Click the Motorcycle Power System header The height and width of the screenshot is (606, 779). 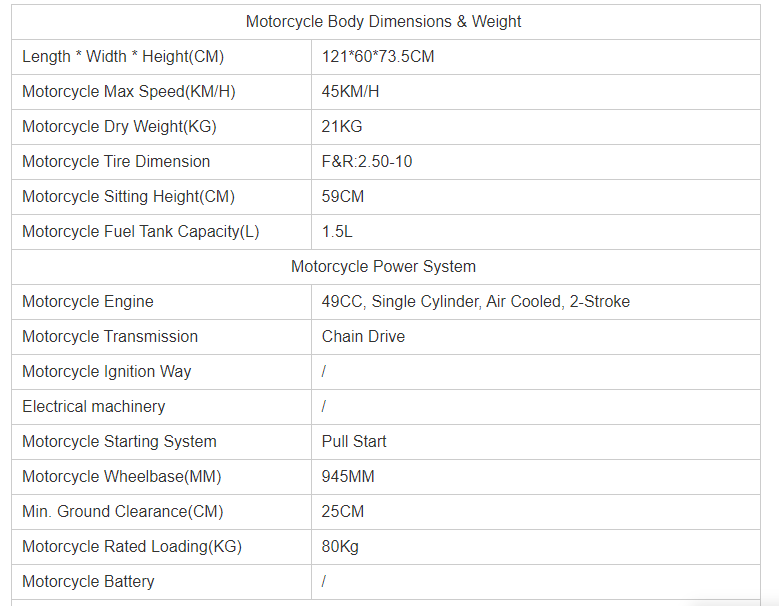pos(384,266)
